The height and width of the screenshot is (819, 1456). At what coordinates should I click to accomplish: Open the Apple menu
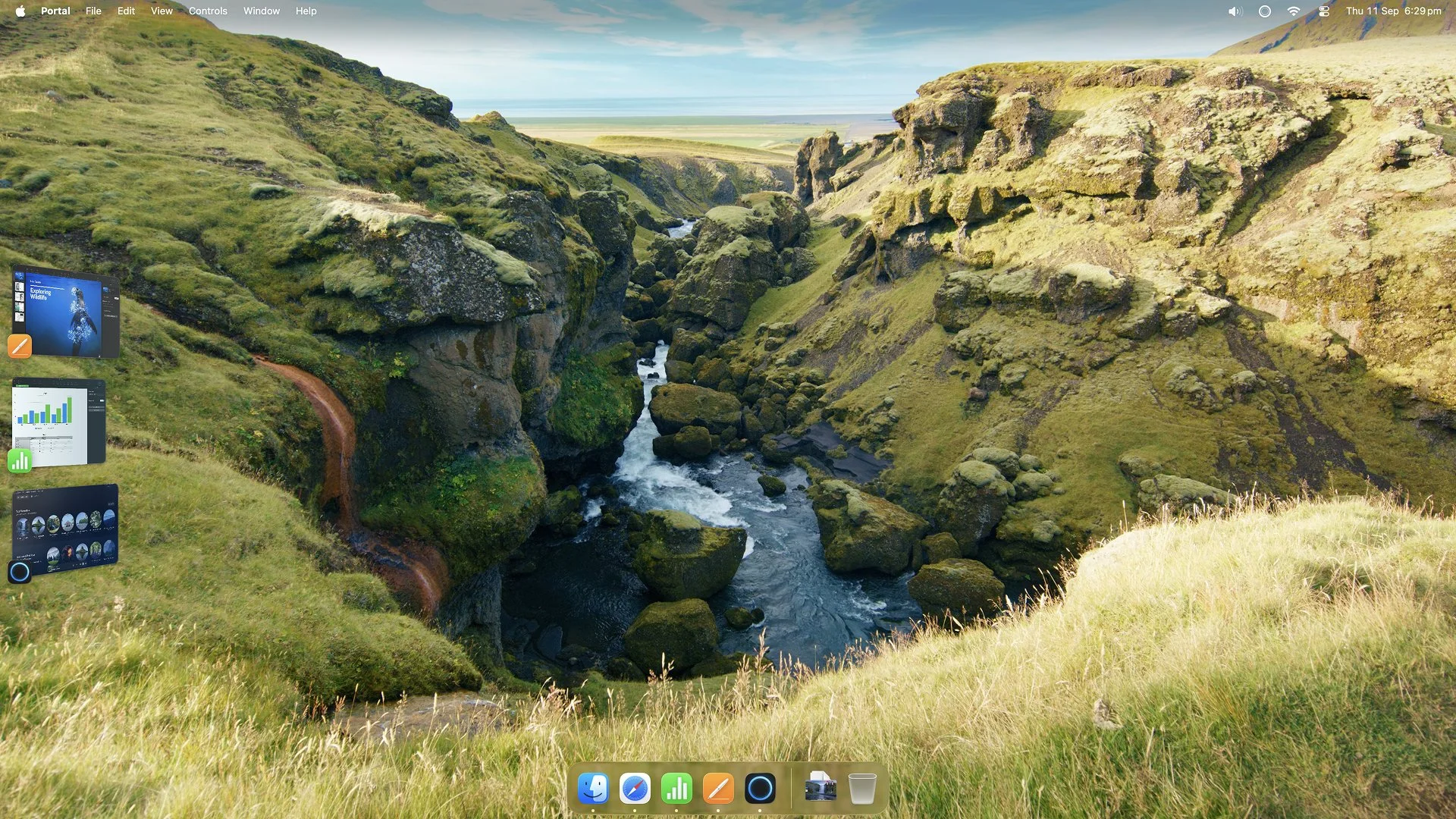(x=20, y=11)
